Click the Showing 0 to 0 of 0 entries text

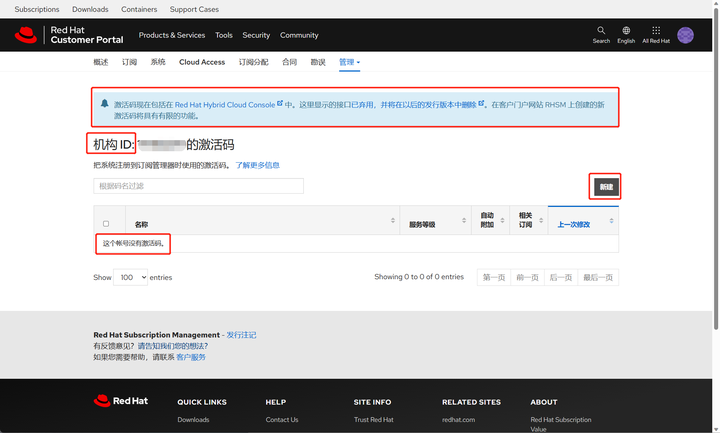click(x=419, y=276)
